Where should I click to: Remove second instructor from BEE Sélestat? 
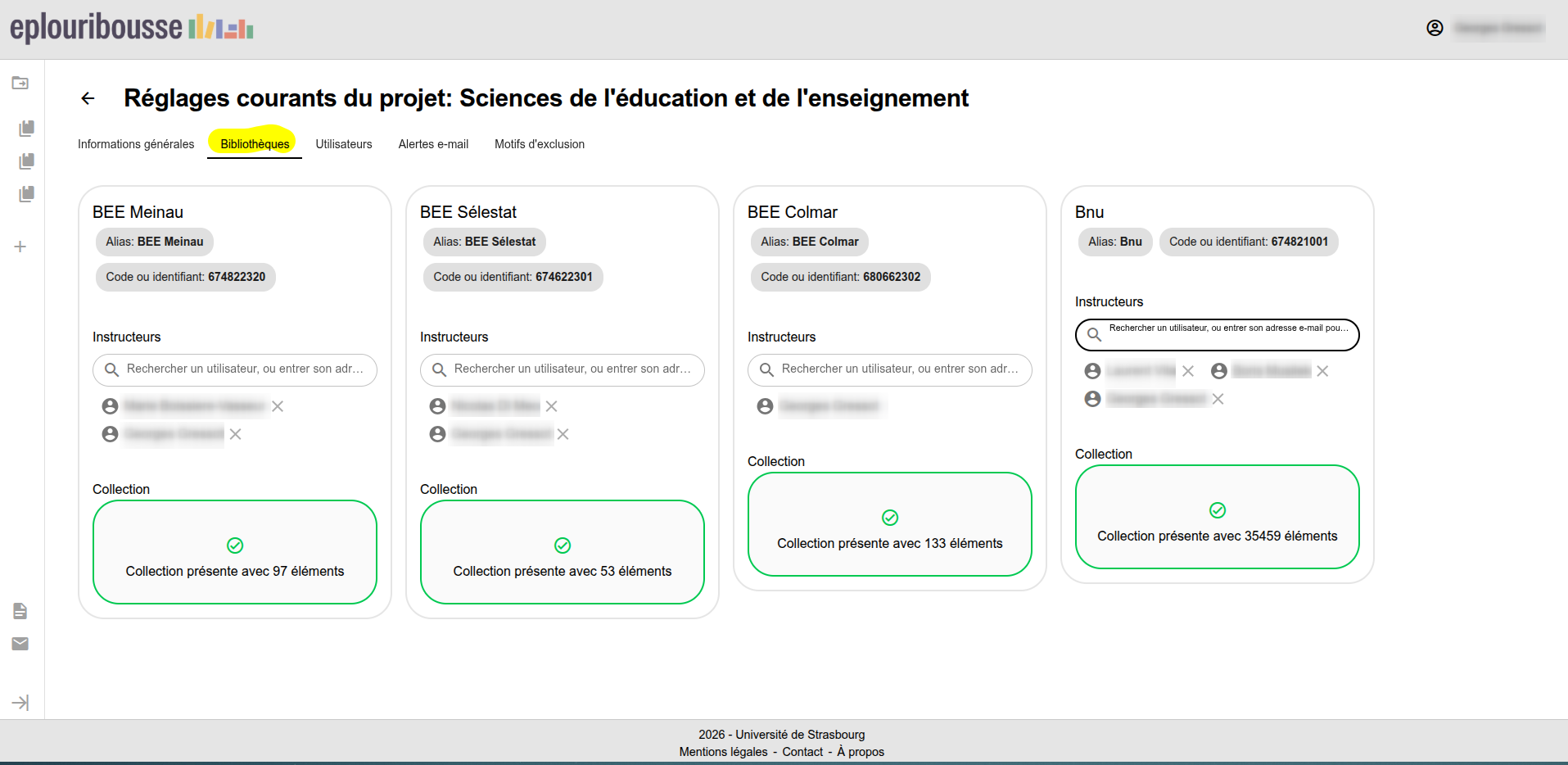click(x=563, y=434)
